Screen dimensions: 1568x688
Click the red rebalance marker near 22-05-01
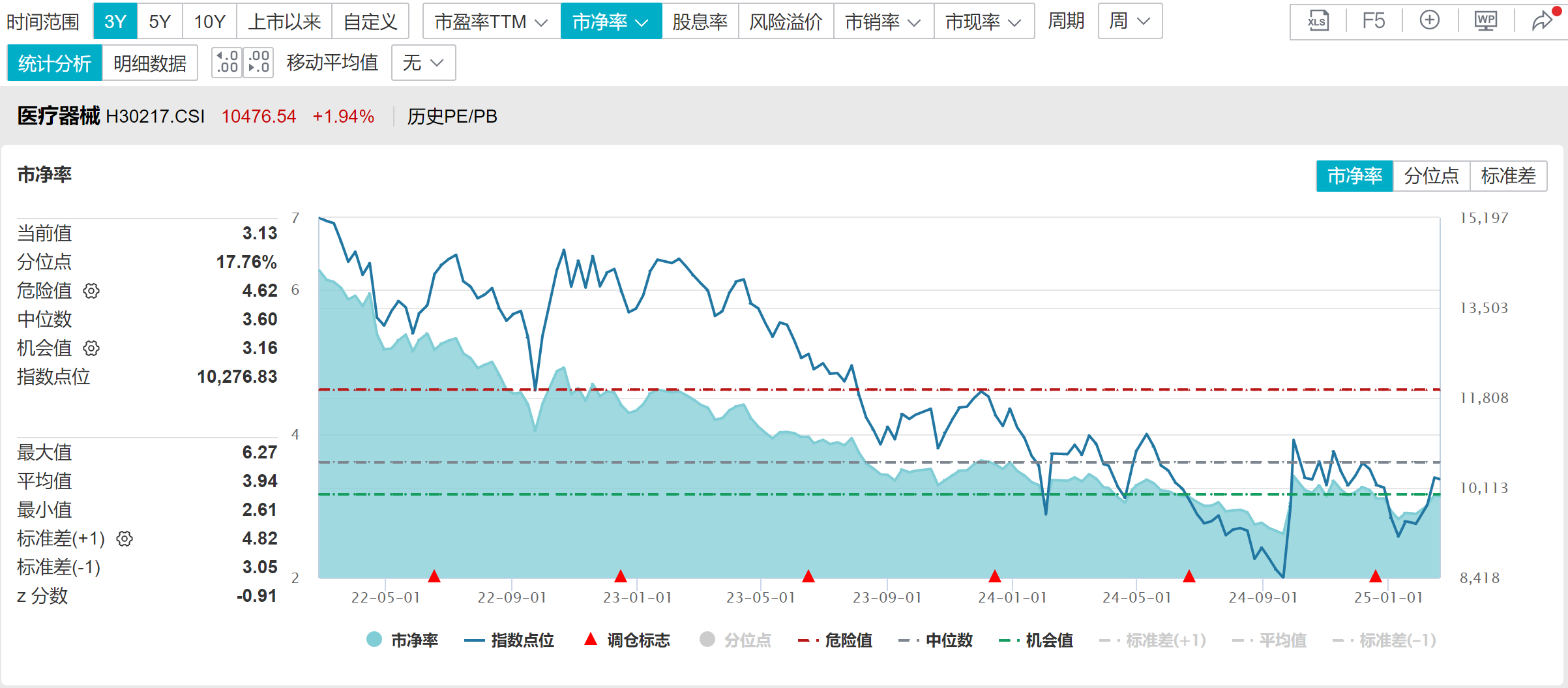434,576
